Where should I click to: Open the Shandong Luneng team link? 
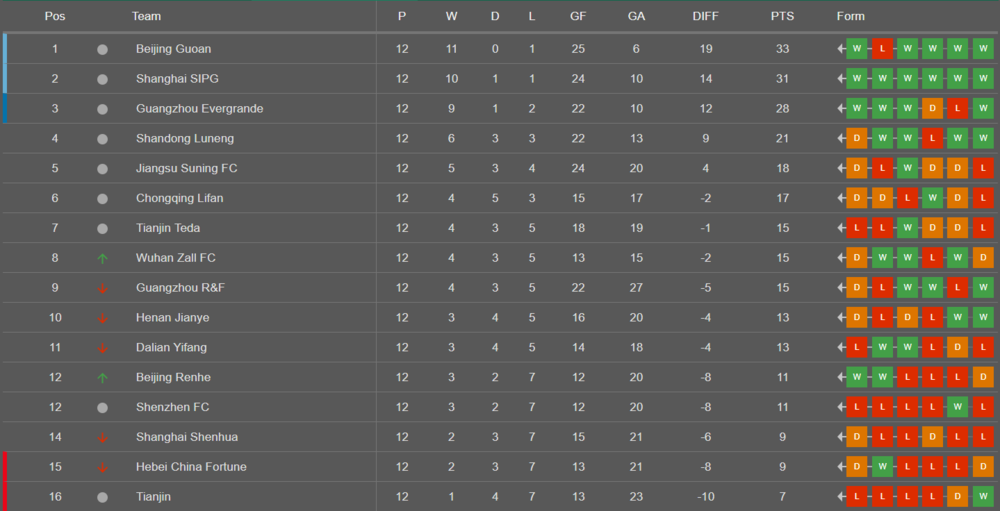(x=185, y=138)
